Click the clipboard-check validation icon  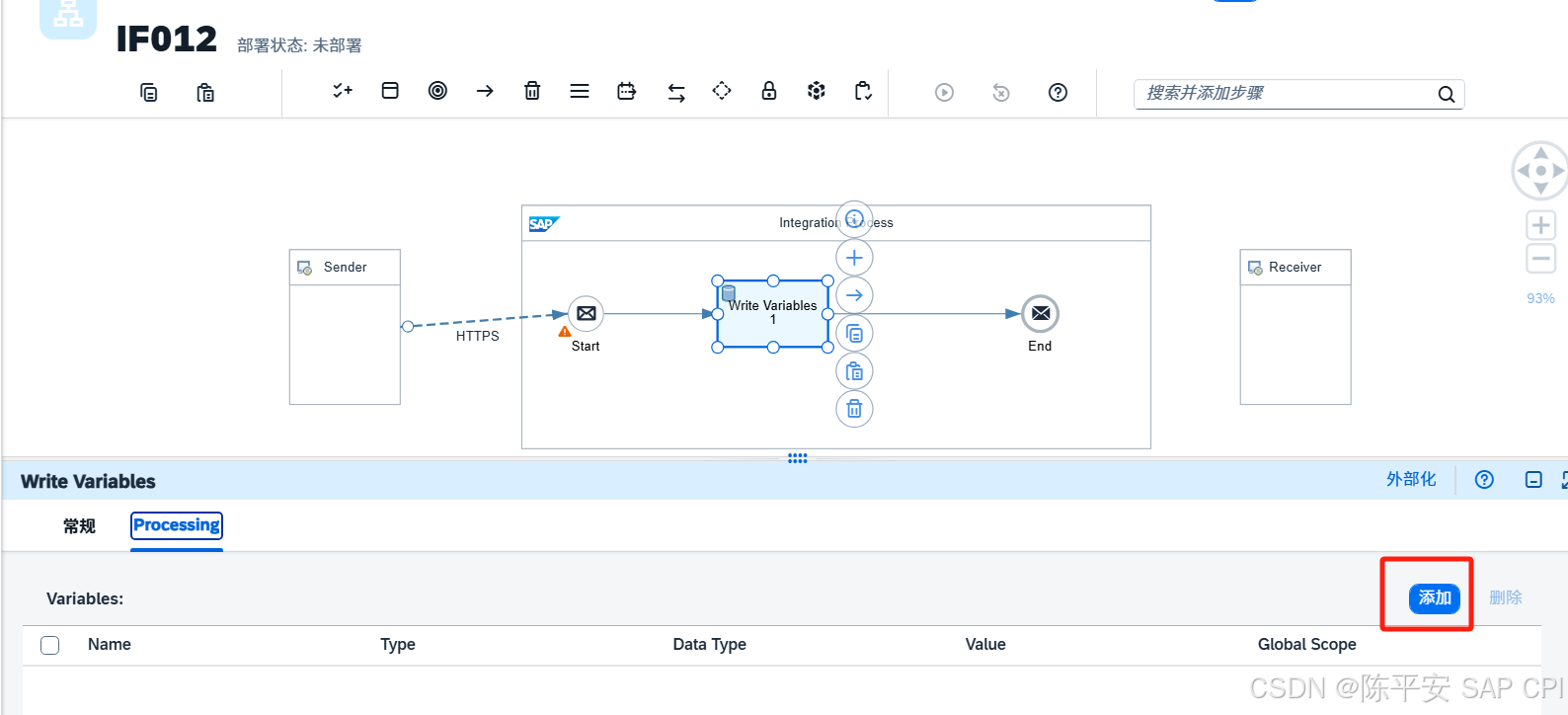863,91
